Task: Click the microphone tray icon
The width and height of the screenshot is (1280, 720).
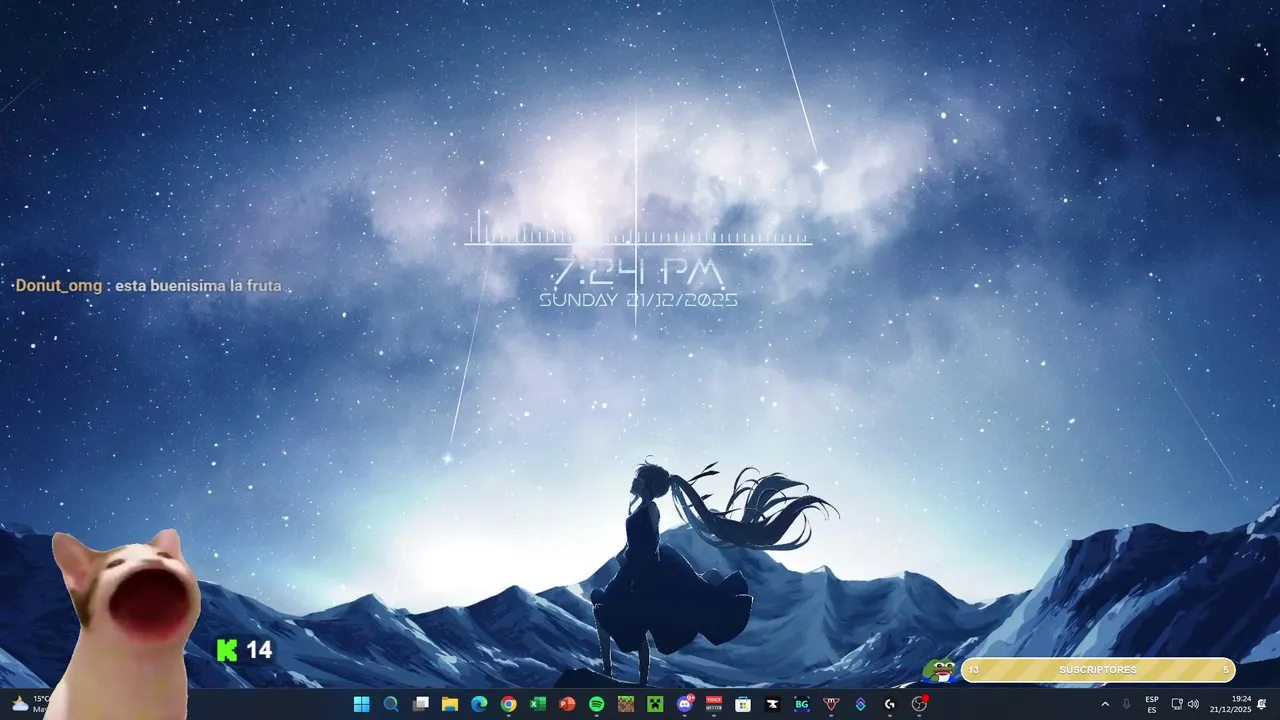Action: [1127, 704]
